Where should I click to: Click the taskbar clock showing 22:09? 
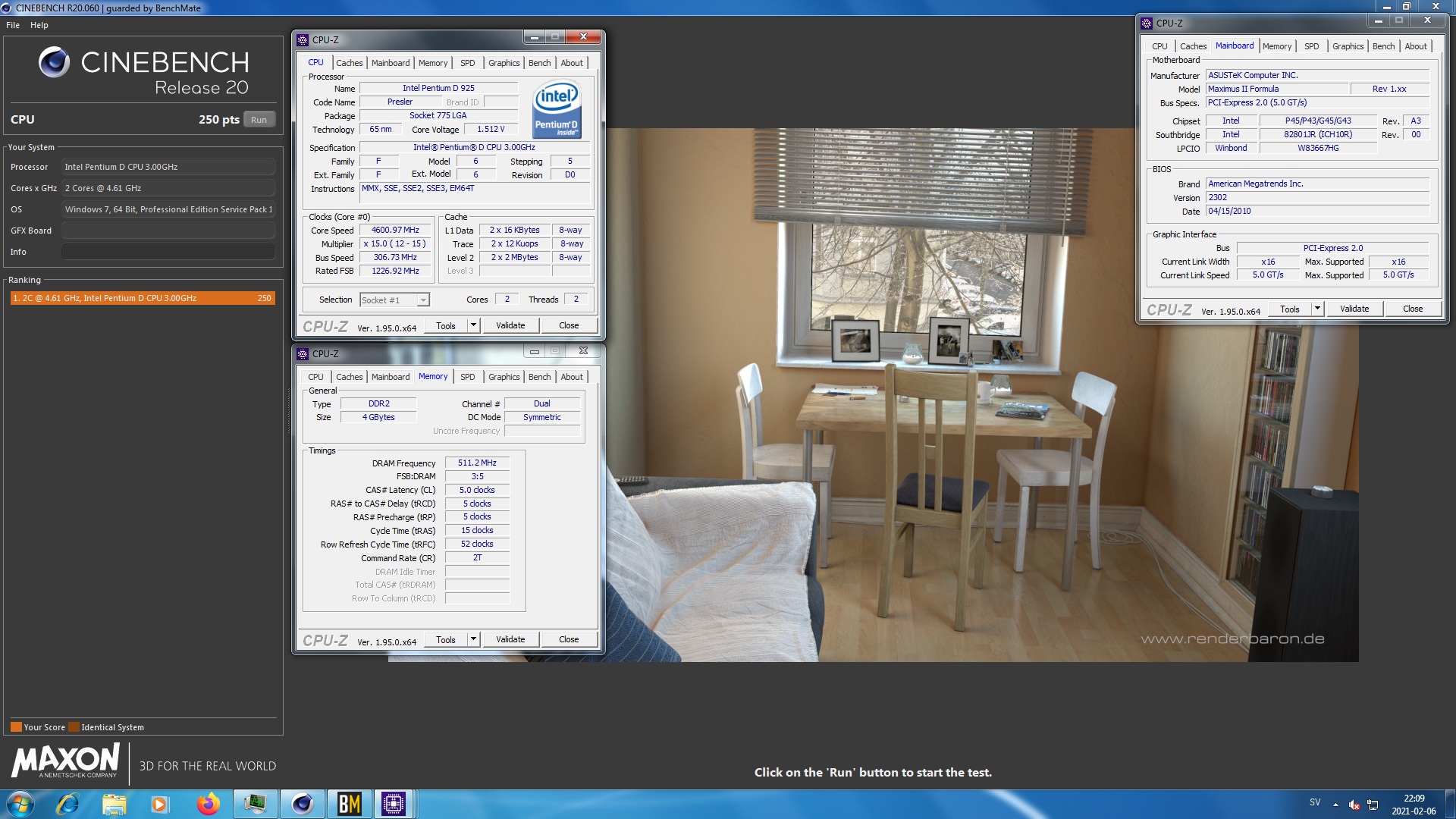click(1414, 805)
